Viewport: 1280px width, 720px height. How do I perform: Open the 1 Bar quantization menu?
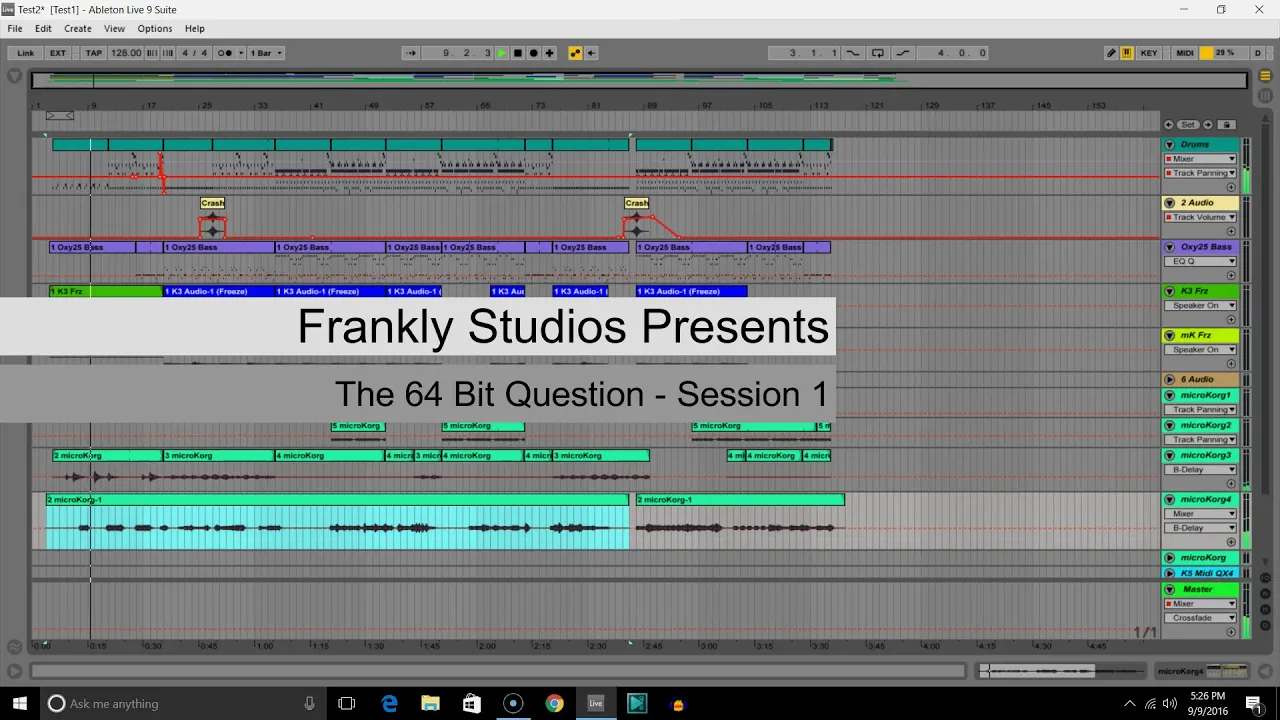point(266,53)
